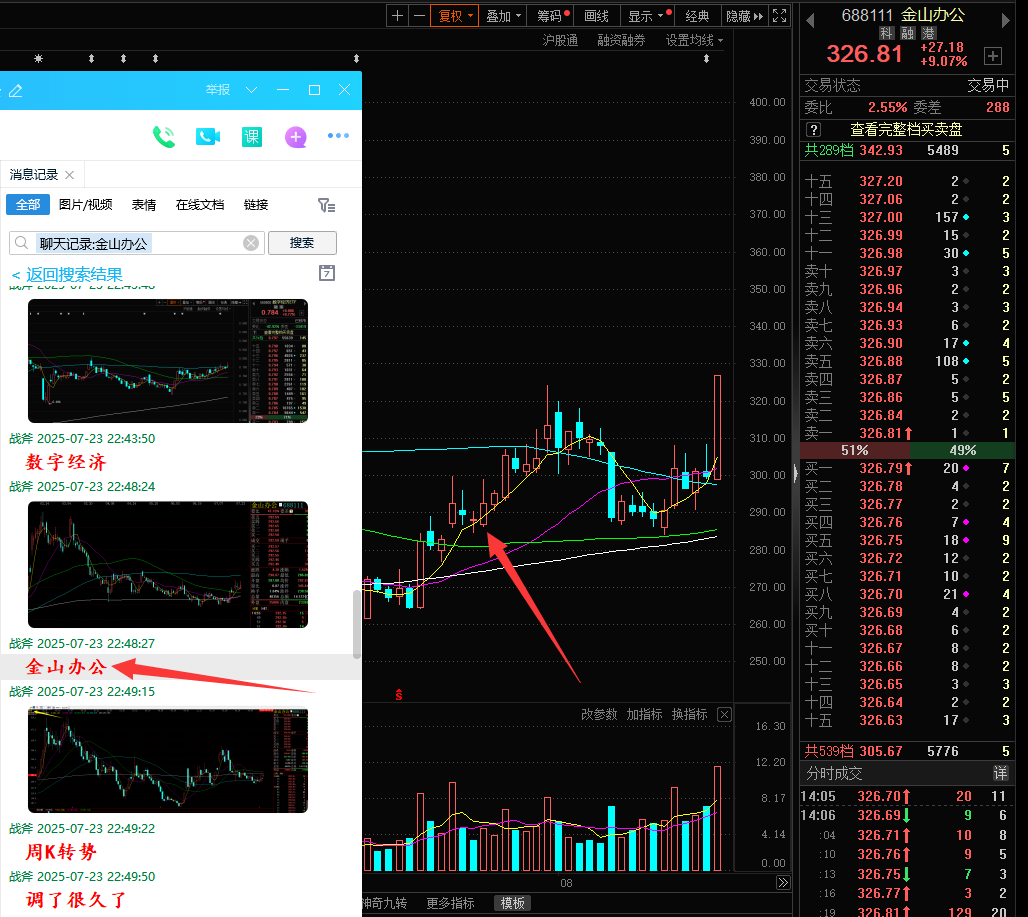
Task: Click 改参数 on indicator panel
Action: [x=599, y=714]
